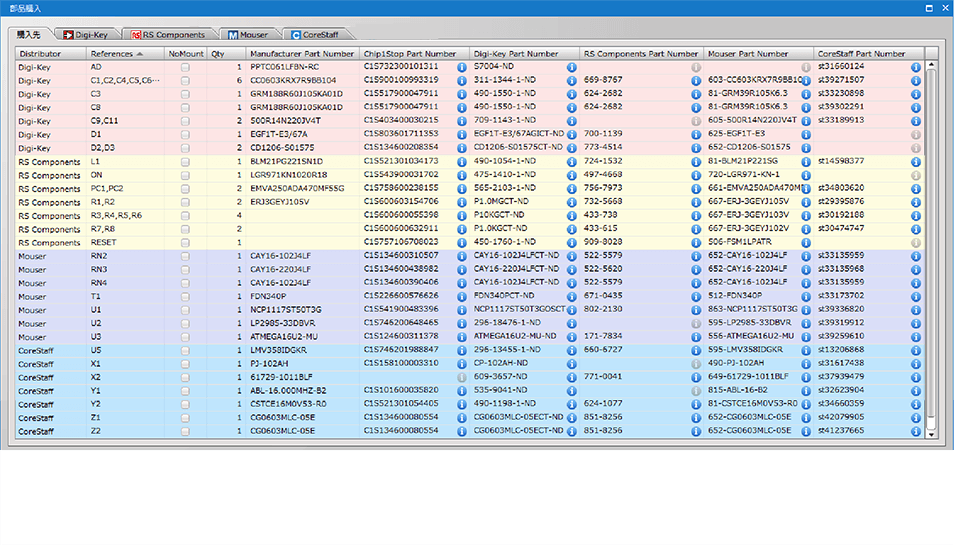954x545 pixels.
Task: Toggle NoMount checkbox for X1 row
Action: click(185, 364)
